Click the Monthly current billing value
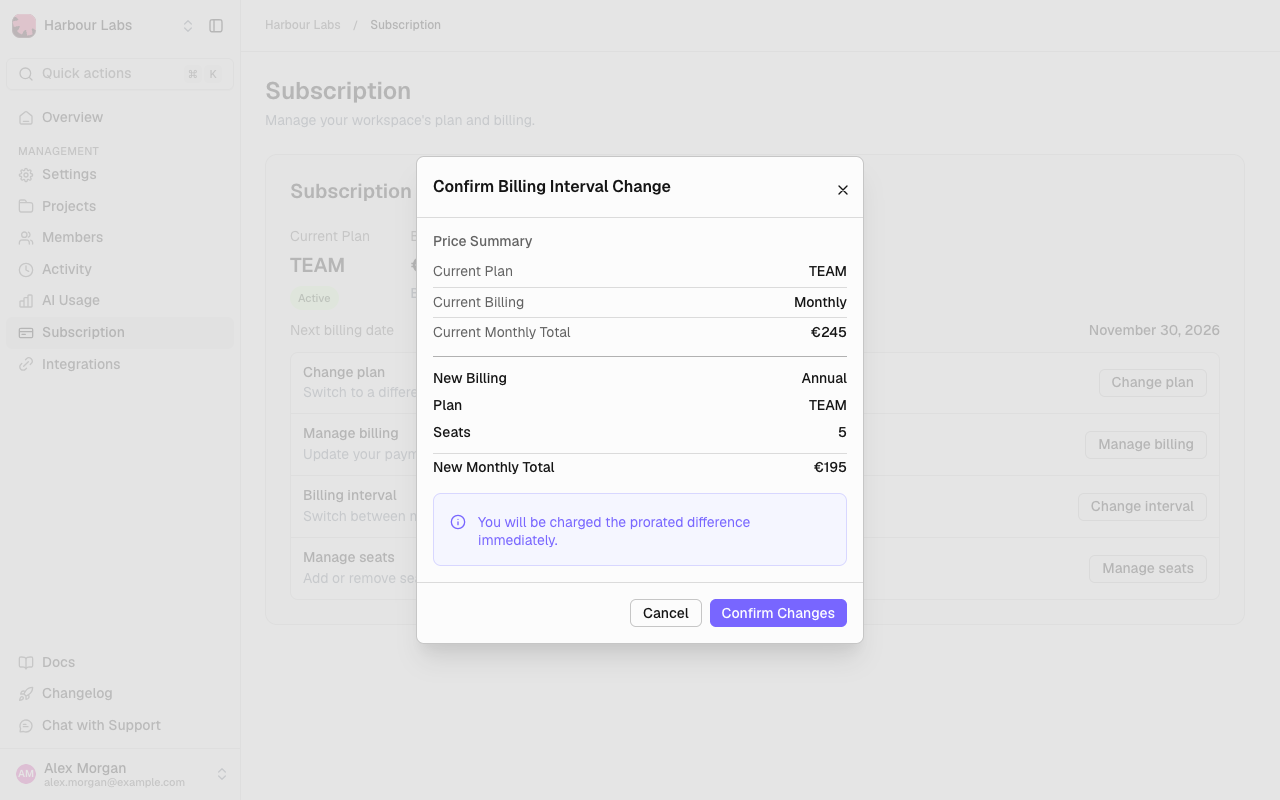The image size is (1280, 800). (x=820, y=302)
